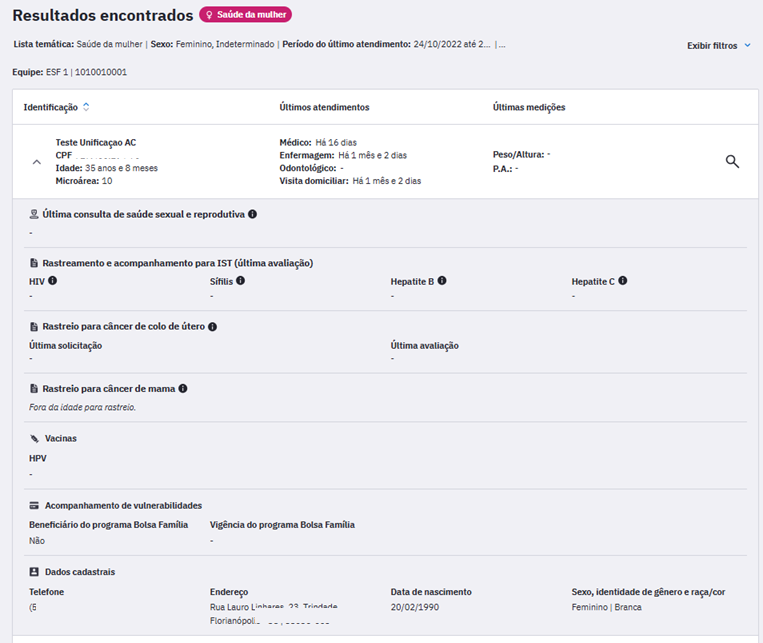The height and width of the screenshot is (643, 763).
Task: Sort the list by Identificação column arrows
Action: [x=86, y=107]
